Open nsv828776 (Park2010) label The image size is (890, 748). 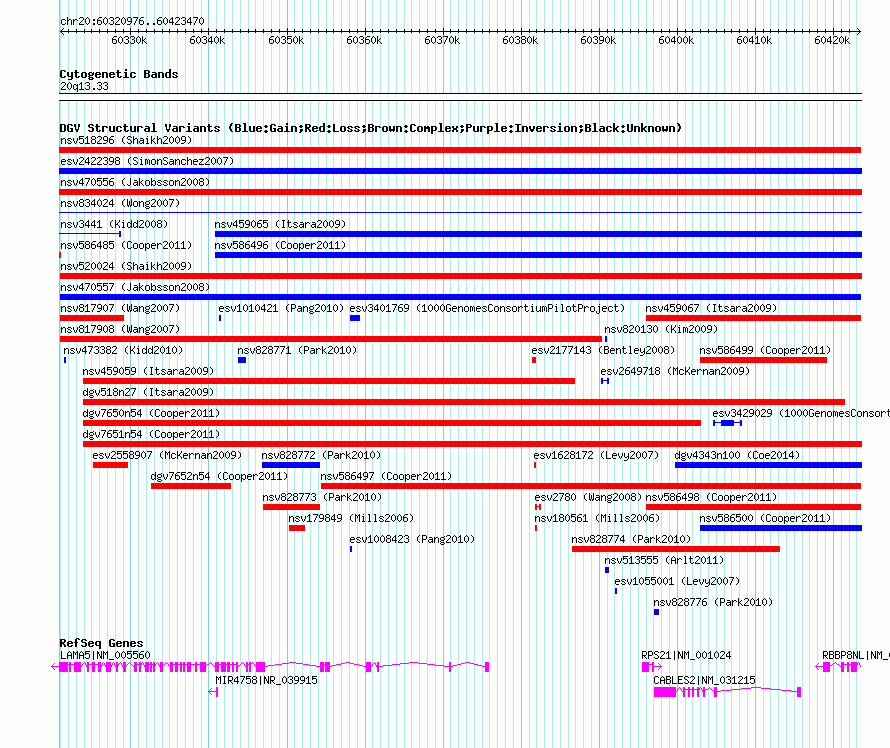tap(713, 602)
